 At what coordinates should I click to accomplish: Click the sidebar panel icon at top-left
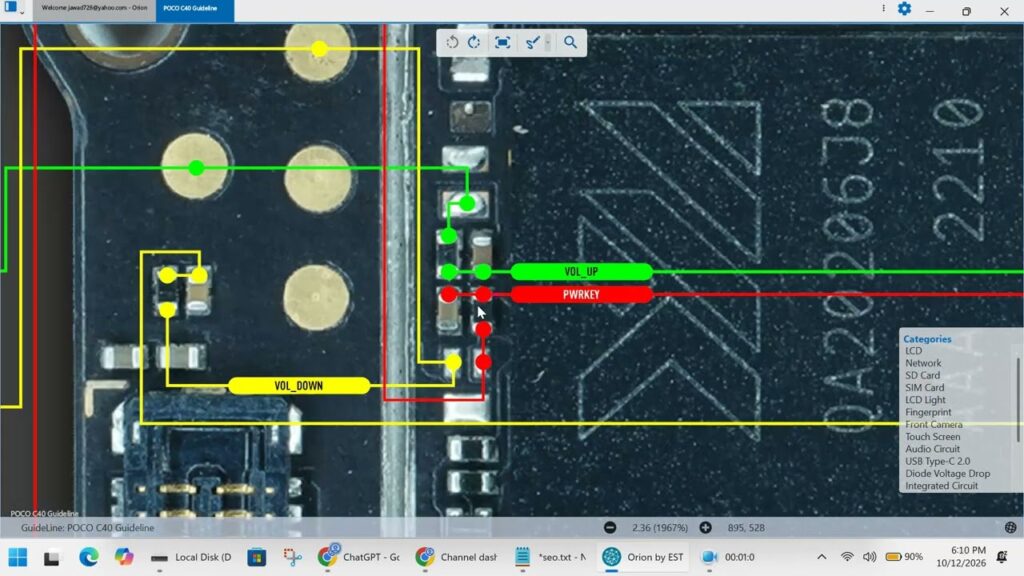(x=10, y=7)
